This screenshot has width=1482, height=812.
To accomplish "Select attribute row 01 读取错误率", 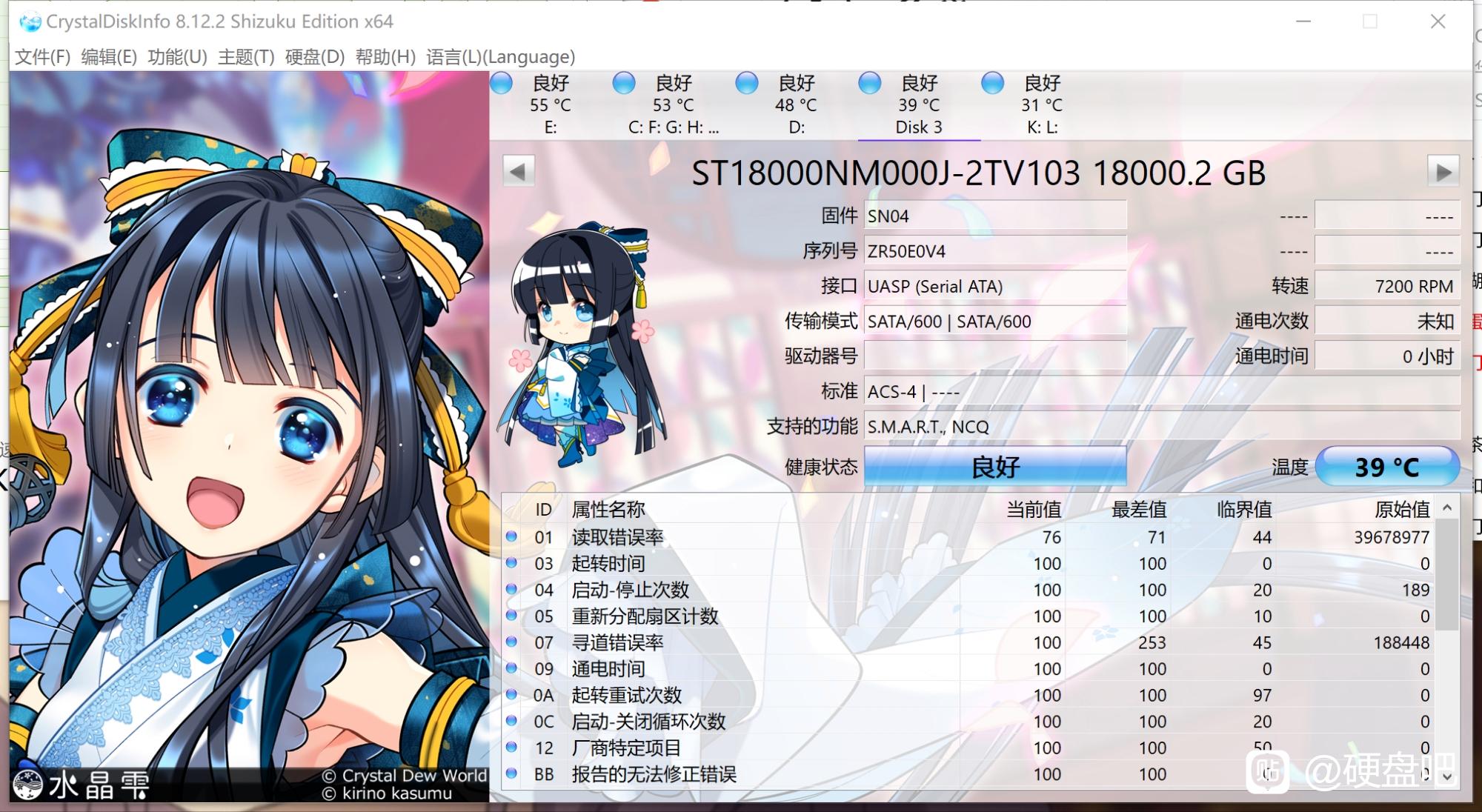I will (x=968, y=537).
